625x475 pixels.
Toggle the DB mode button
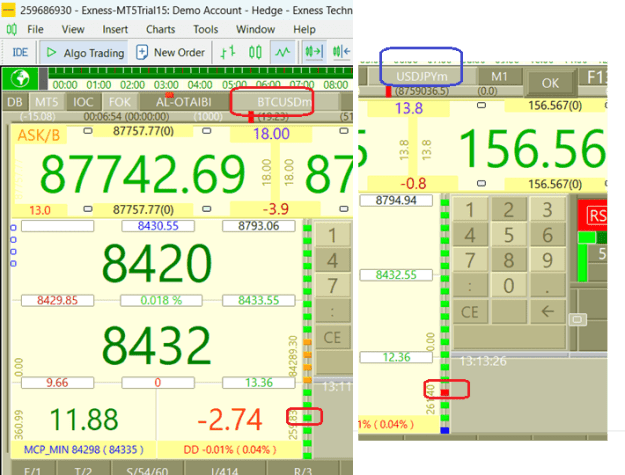[x=15, y=102]
